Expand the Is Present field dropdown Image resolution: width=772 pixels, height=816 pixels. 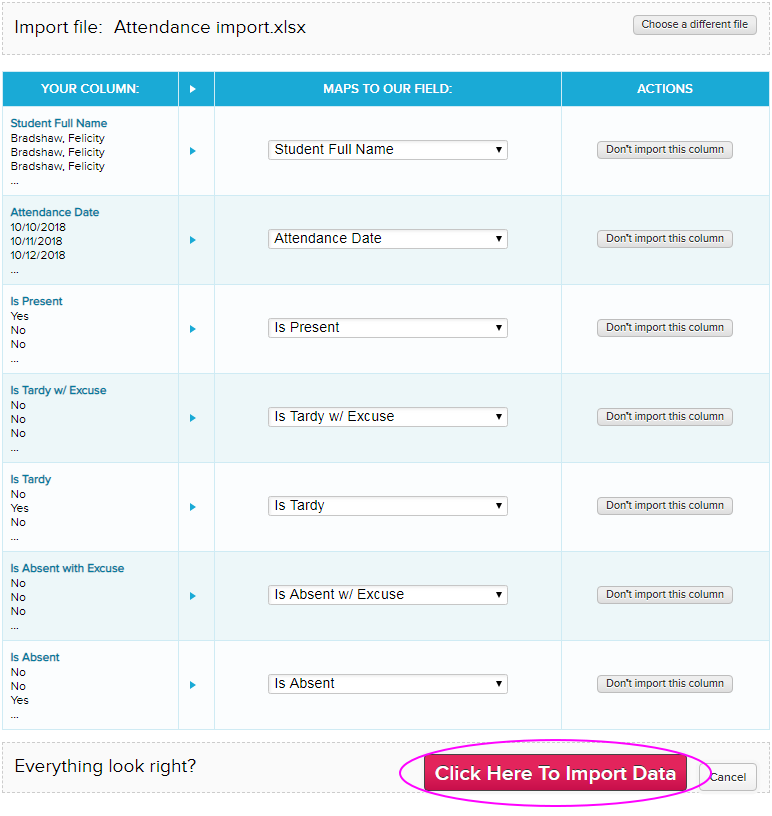point(388,328)
